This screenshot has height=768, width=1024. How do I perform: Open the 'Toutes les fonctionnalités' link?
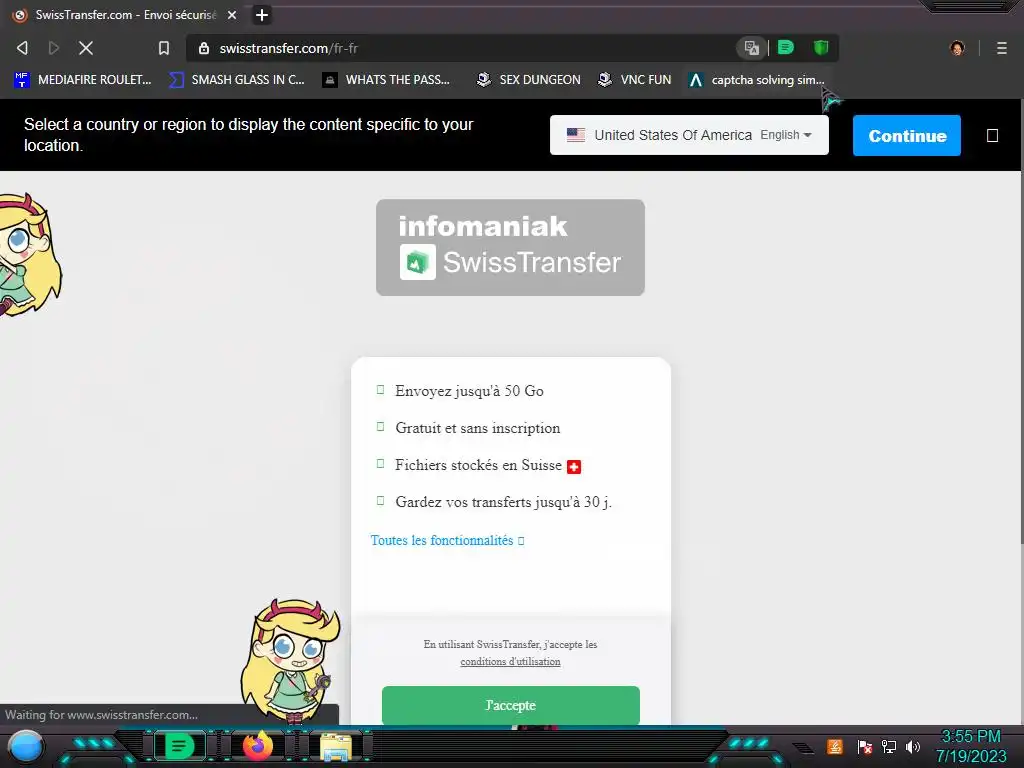tap(447, 541)
